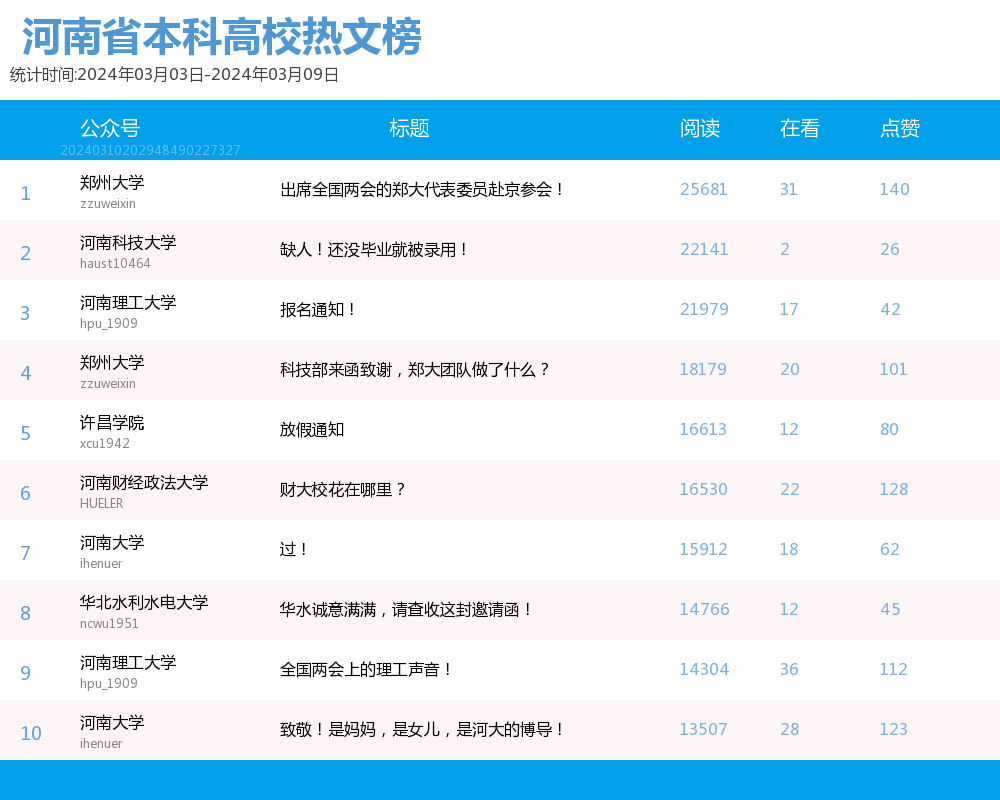The height and width of the screenshot is (800, 1000).
Task: Click like count 42
Action: (x=890, y=309)
